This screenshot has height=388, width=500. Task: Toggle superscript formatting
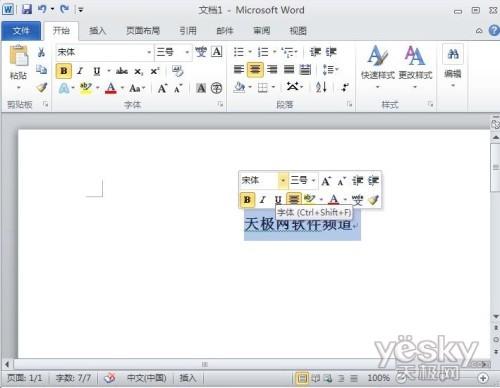pos(155,71)
